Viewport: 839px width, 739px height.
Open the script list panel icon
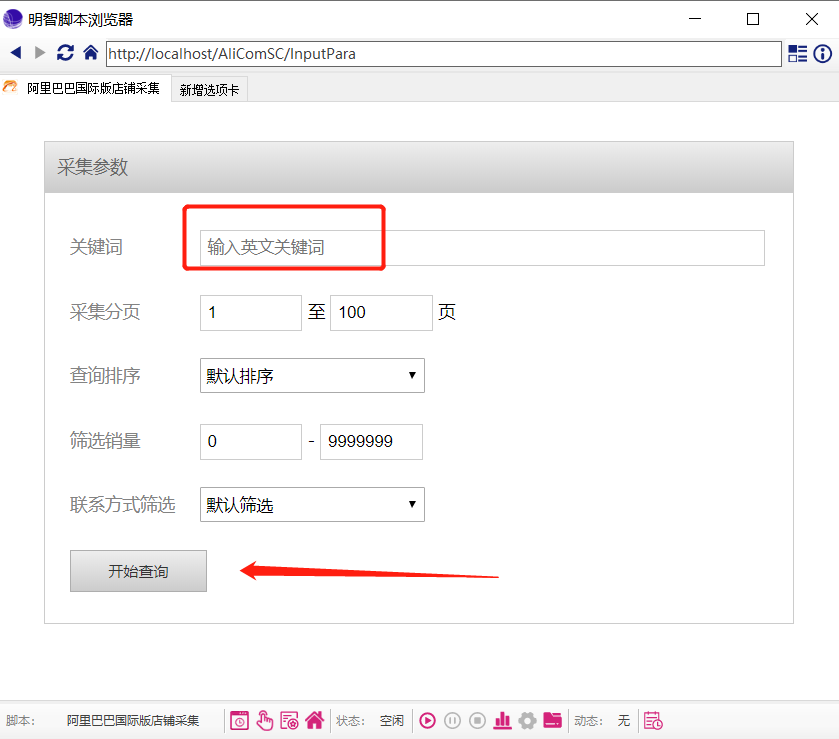click(797, 54)
